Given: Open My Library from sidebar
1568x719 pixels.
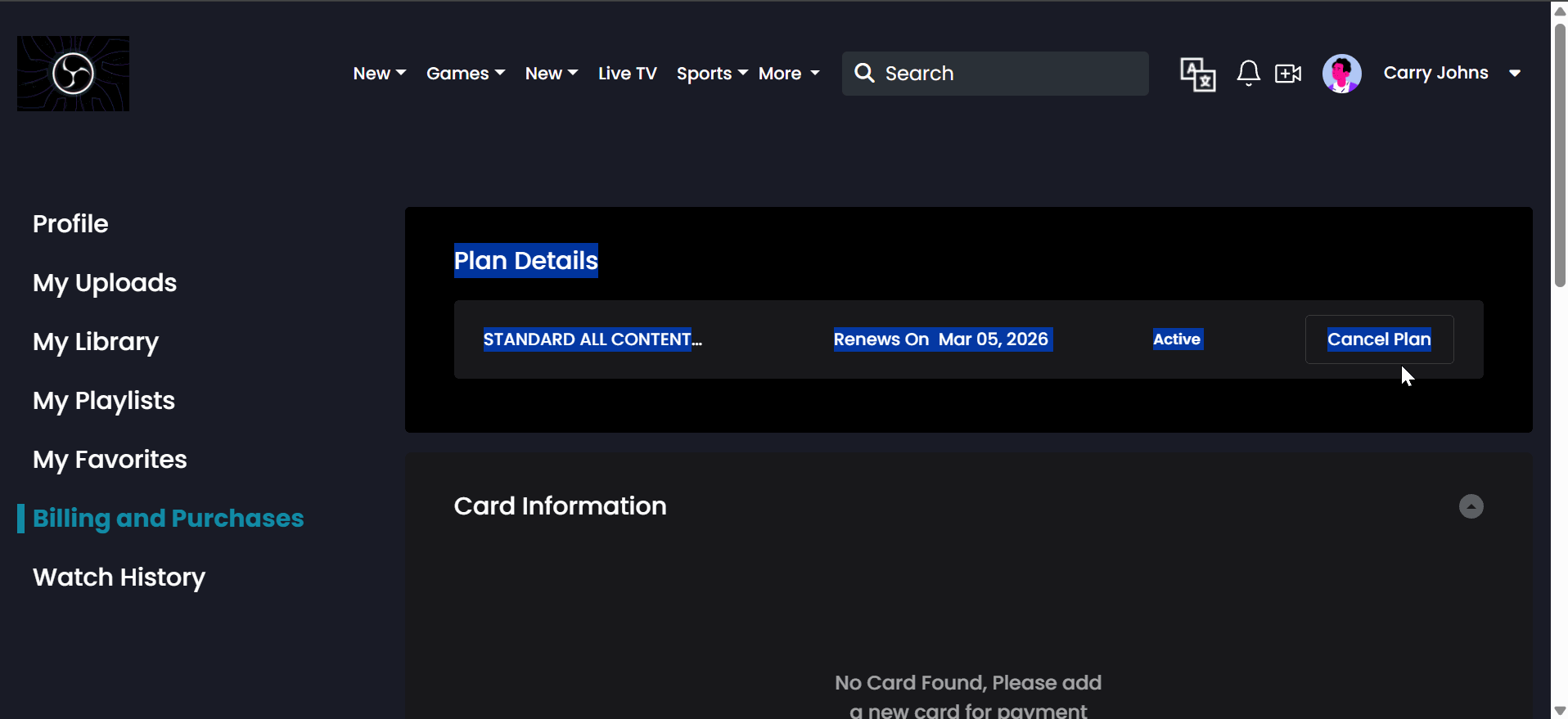Looking at the screenshot, I should [x=96, y=342].
